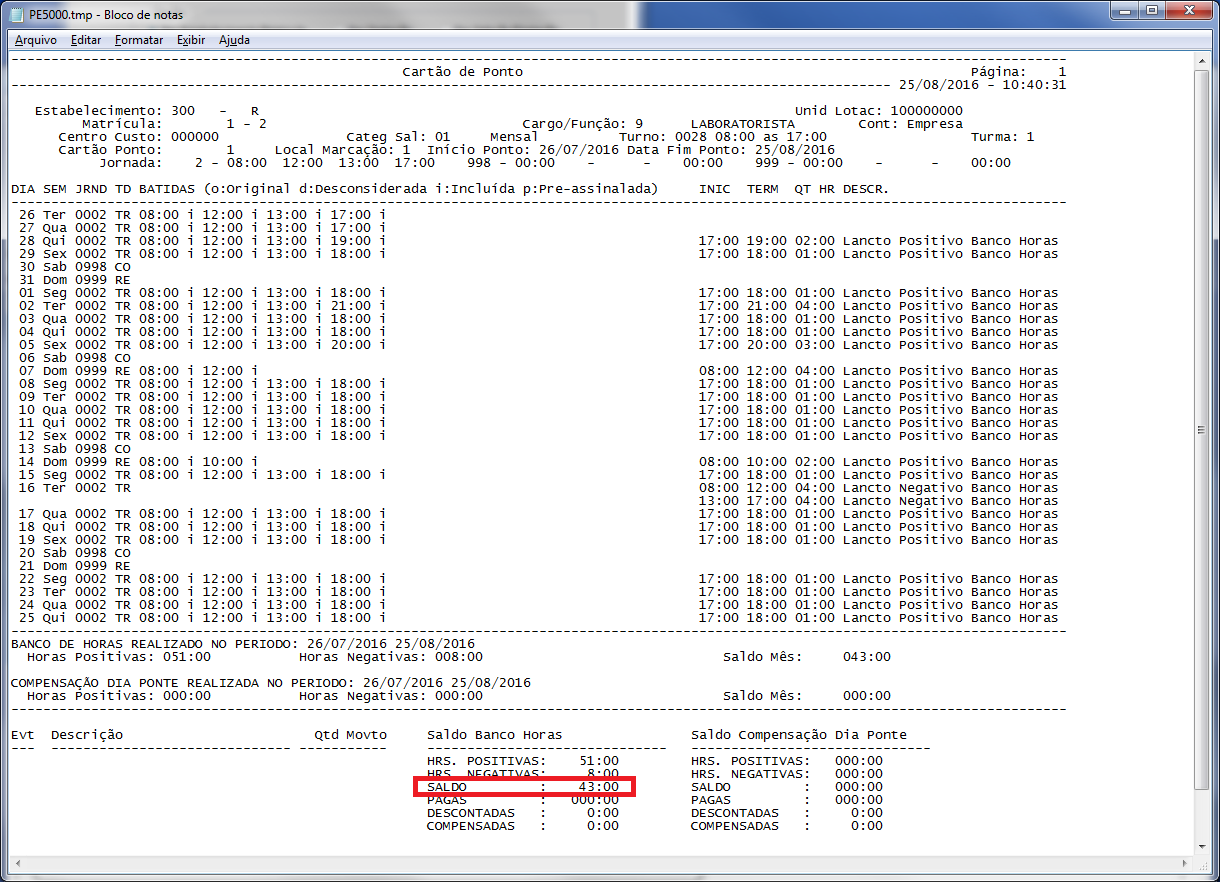The image size is (1220, 882).
Task: Click the row for day '25 Qui'
Action: tap(538, 618)
